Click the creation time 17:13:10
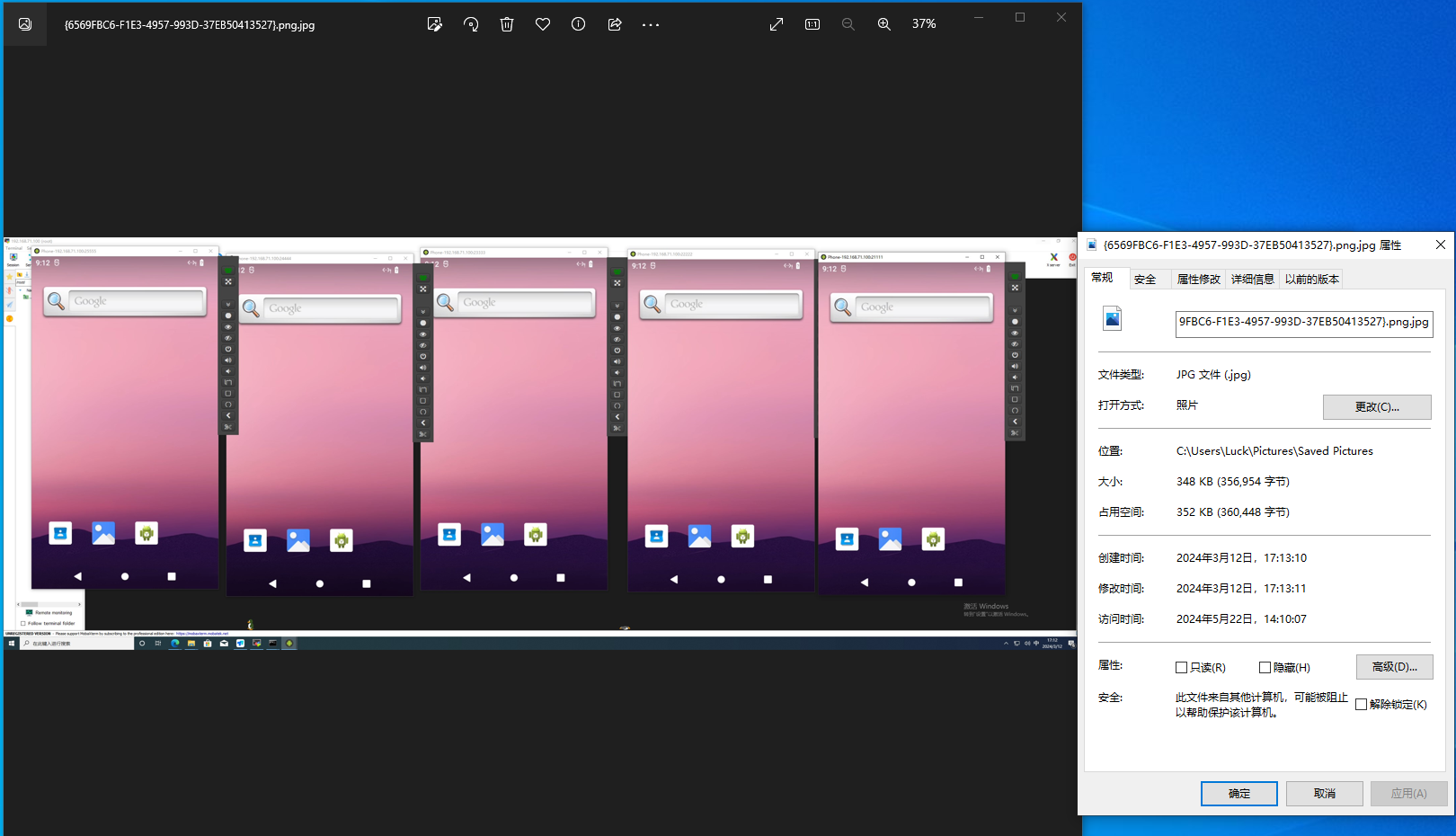 click(x=1241, y=558)
